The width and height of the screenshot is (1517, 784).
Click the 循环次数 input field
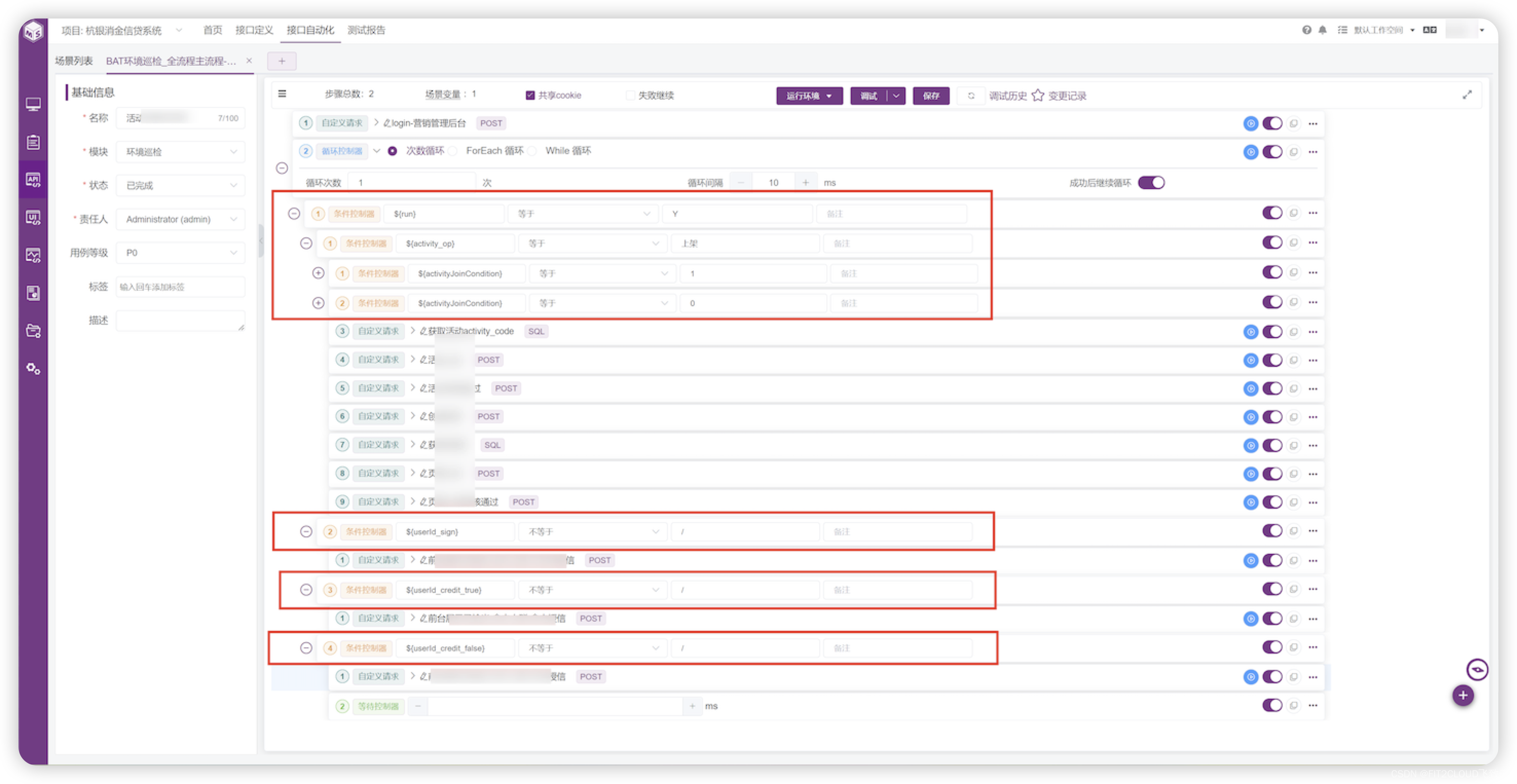412,182
